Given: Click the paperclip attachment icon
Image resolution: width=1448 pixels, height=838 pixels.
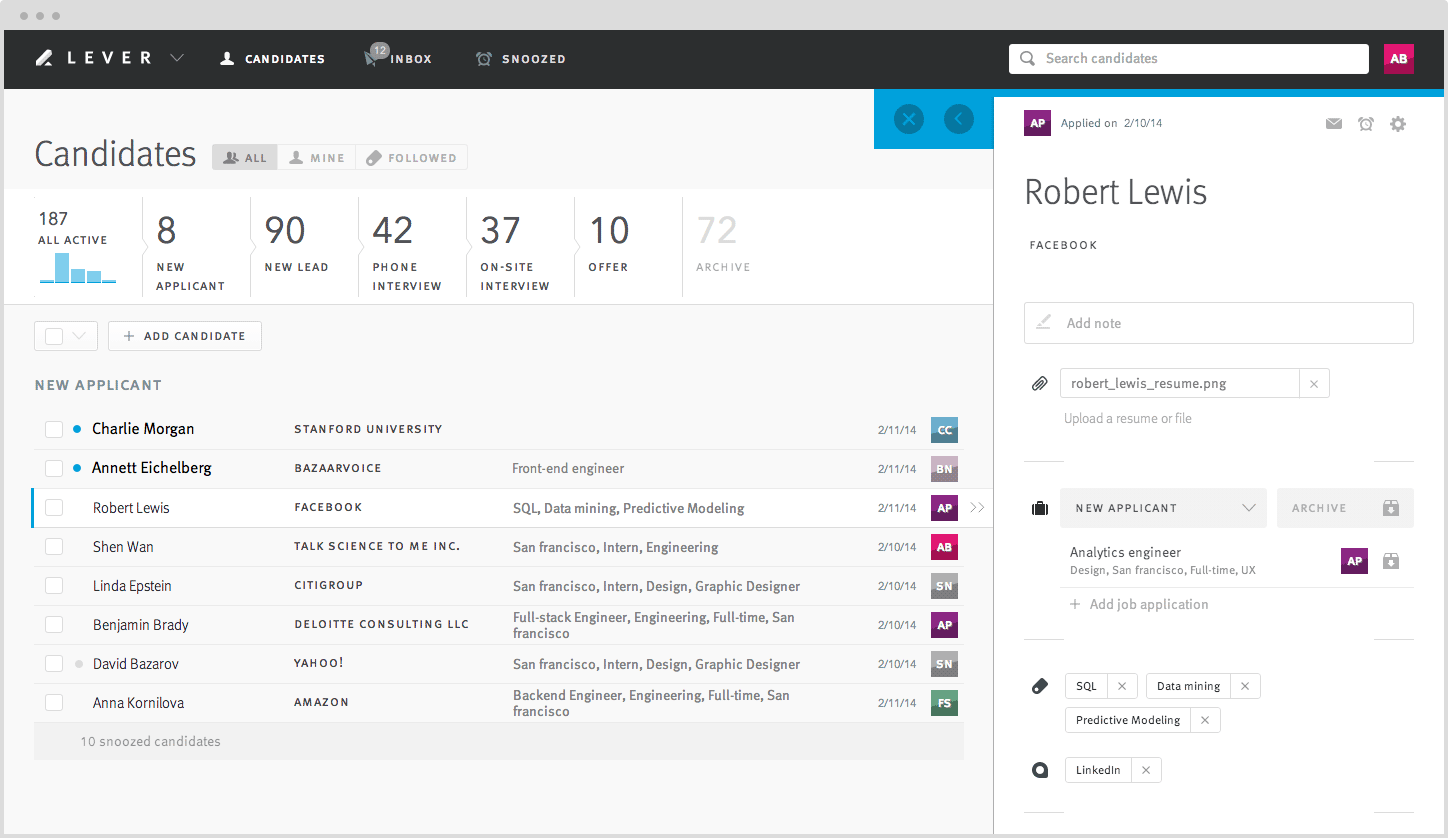Looking at the screenshot, I should pyautogui.click(x=1039, y=383).
